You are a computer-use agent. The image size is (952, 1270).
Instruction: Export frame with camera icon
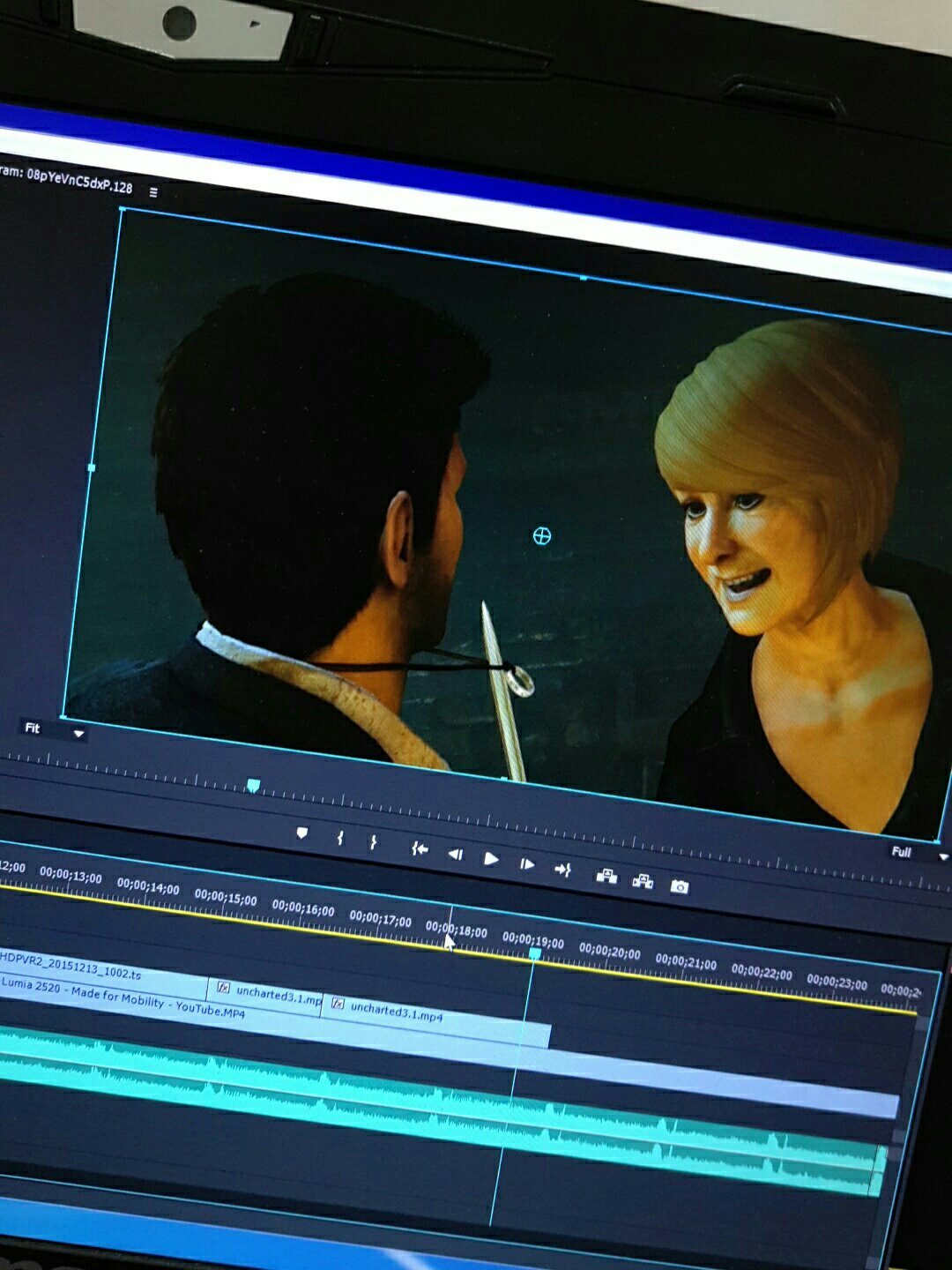pos(679,886)
